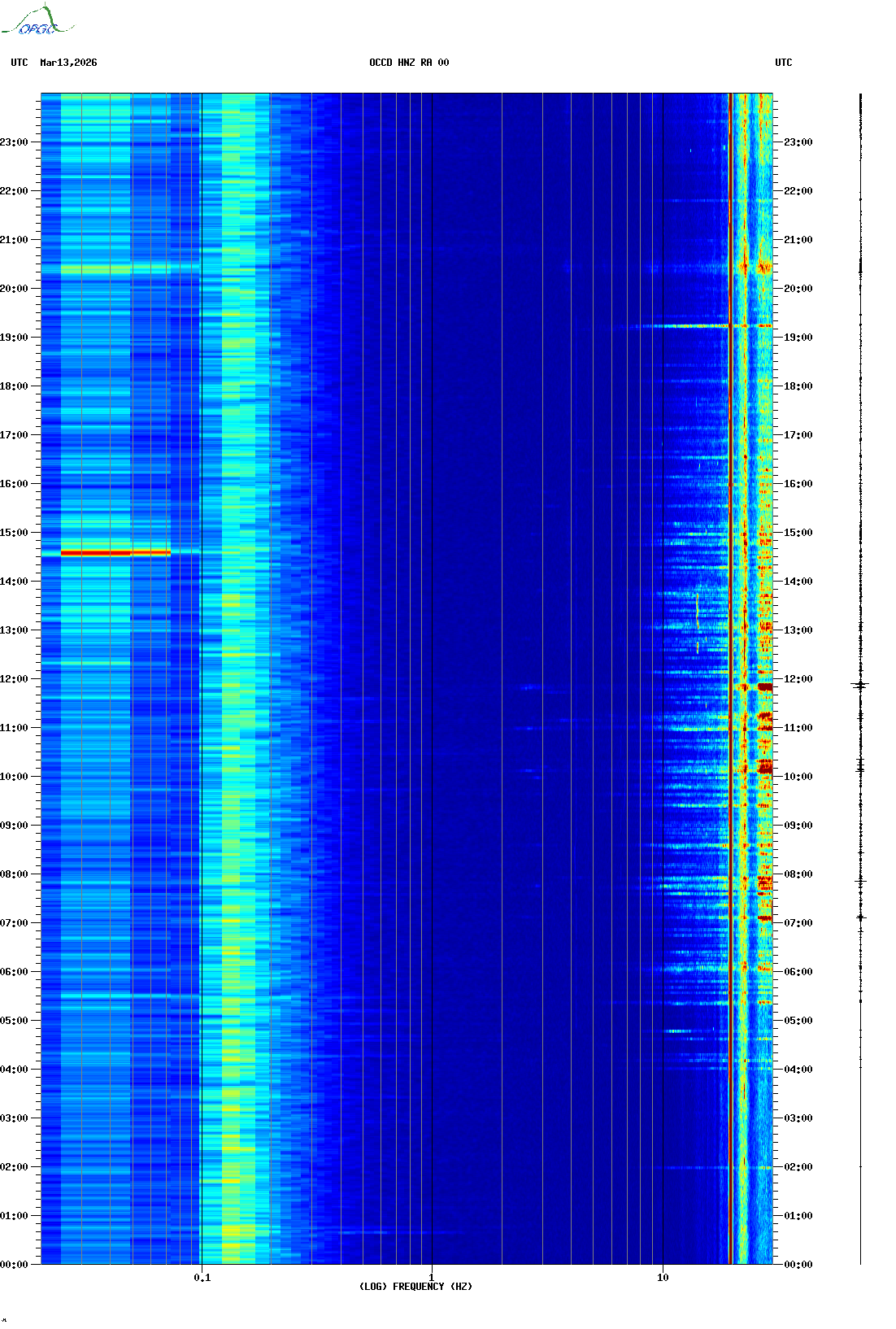Click the right-axis 01:00 time label
Image resolution: width=896 pixels, height=1329 pixels.
coord(798,1216)
